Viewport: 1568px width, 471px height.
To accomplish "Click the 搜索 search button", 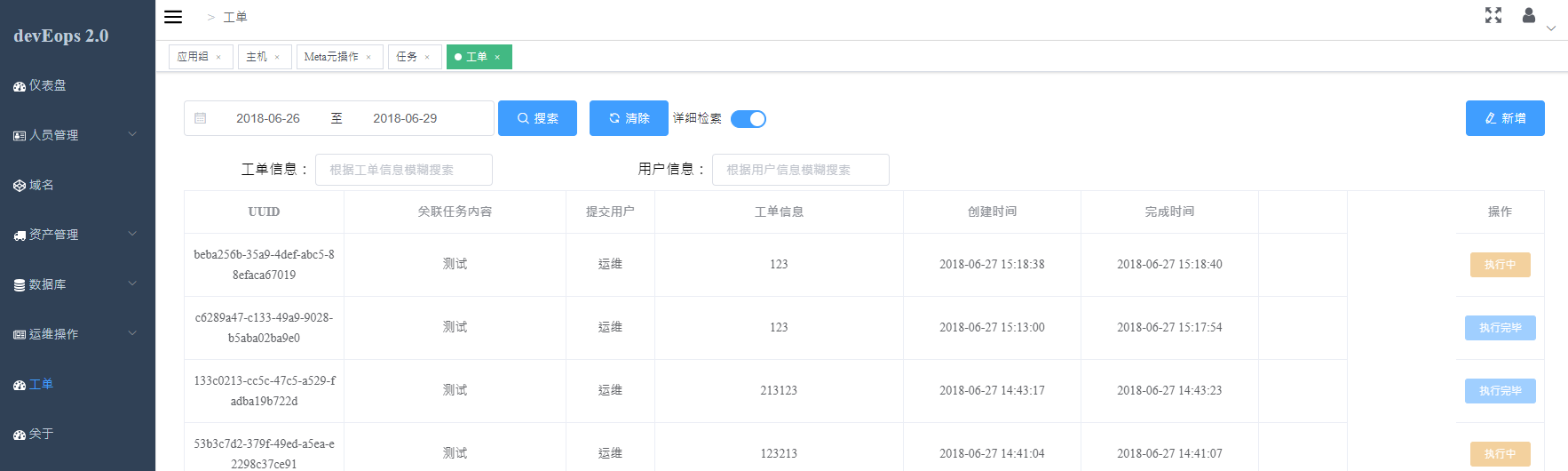I will tap(537, 118).
